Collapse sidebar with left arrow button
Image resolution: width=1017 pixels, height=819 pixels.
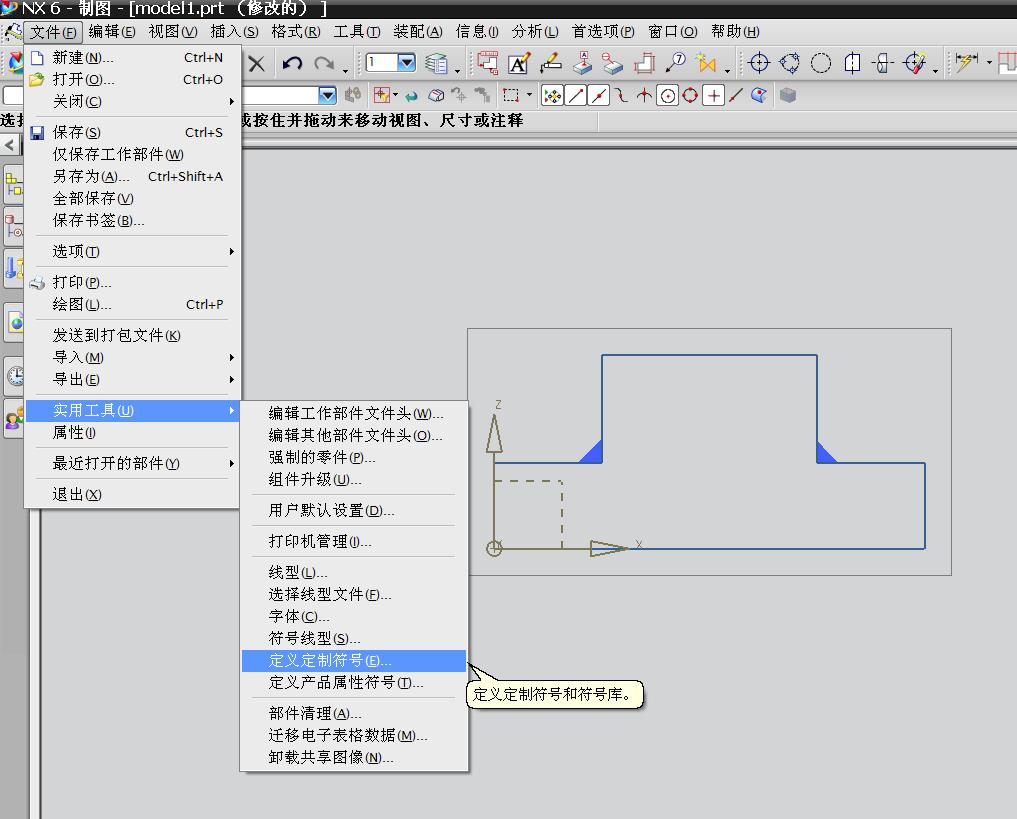[10, 145]
